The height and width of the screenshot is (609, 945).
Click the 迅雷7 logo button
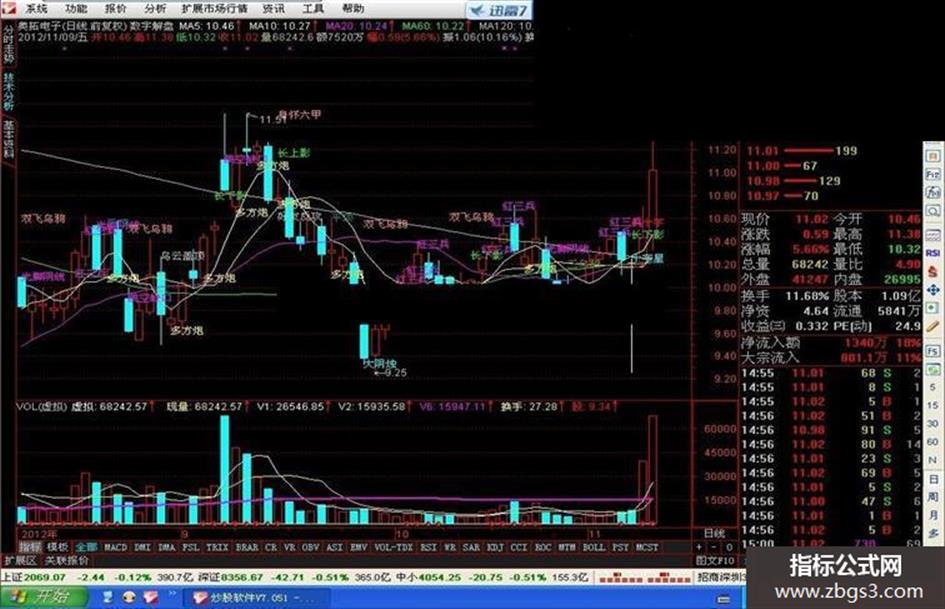[x=498, y=10]
